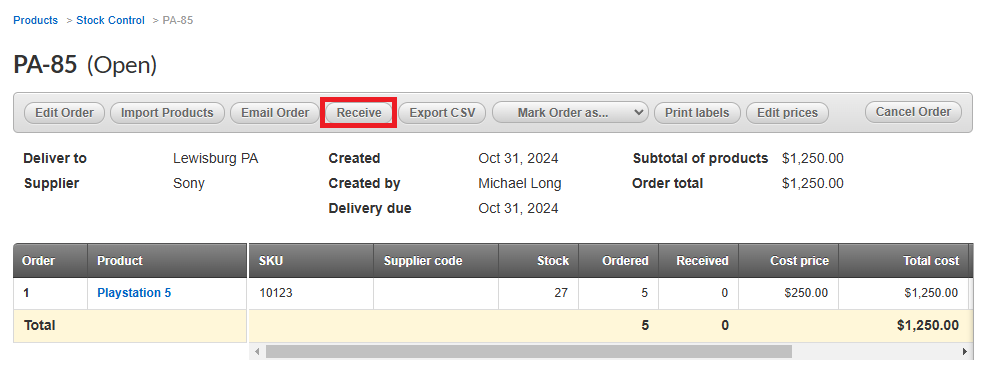This screenshot has width=994, height=389.
Task: Click the Stock column header
Action: click(x=538, y=260)
